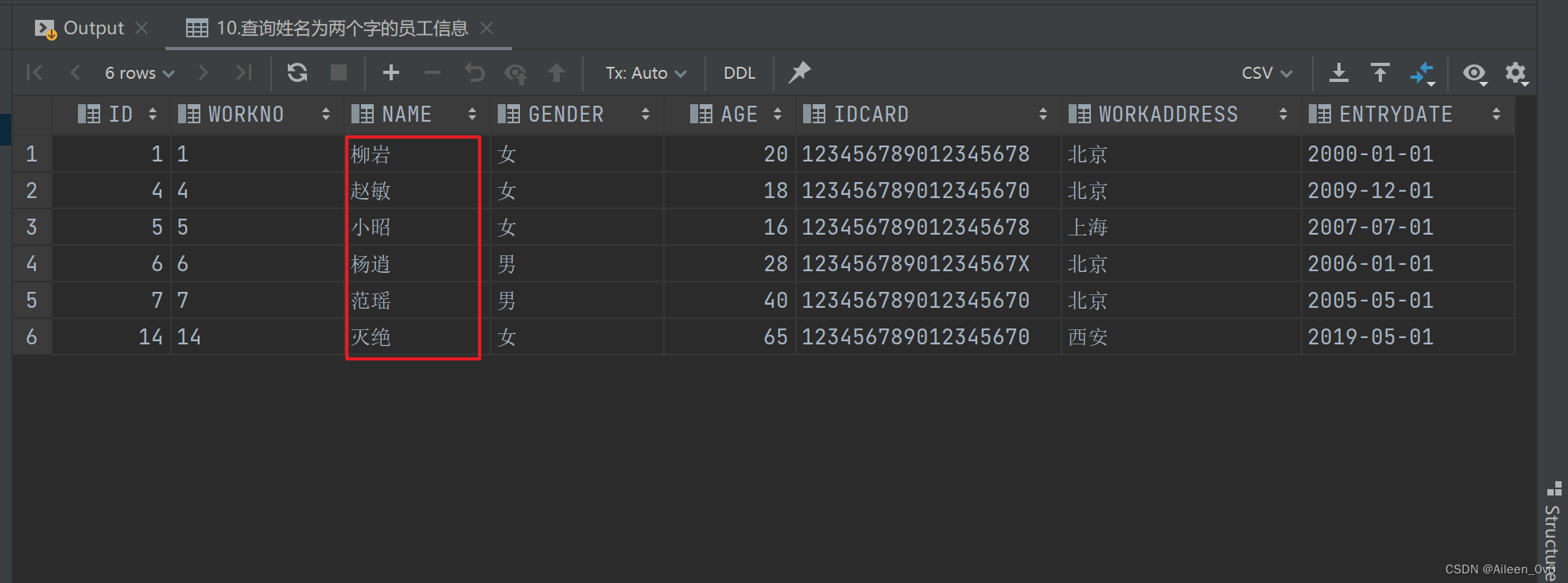Select the entry date cell 2000-01-01
The image size is (1568, 583).
(x=1407, y=154)
